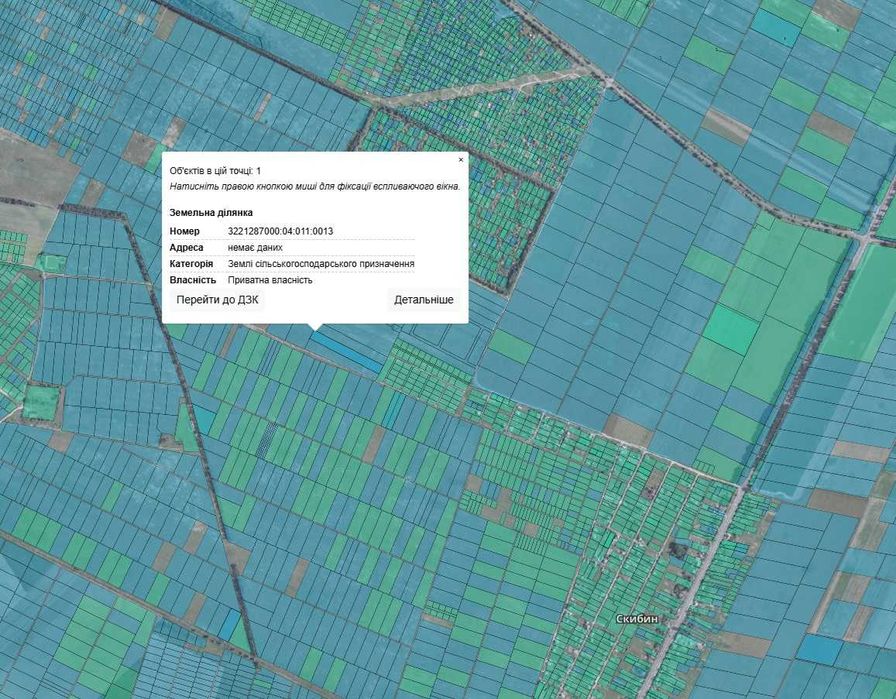Close the parcel info popup

pos(461,160)
